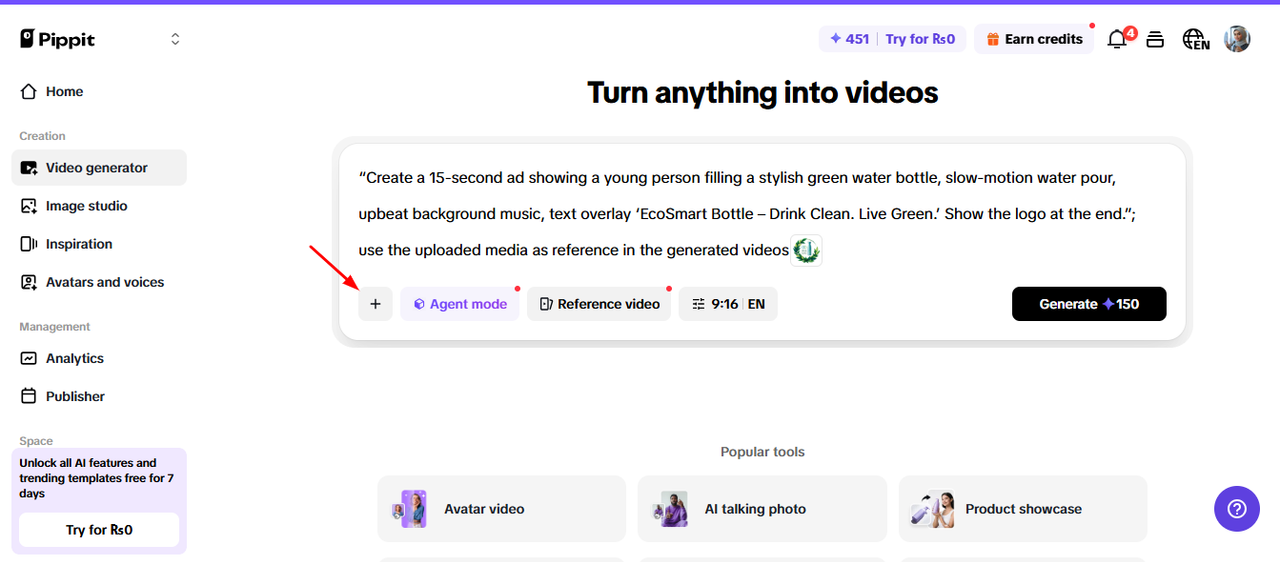Image resolution: width=1280 pixels, height=562 pixels.
Task: Open Video generator in sidebar
Action: pyautogui.click(x=99, y=168)
